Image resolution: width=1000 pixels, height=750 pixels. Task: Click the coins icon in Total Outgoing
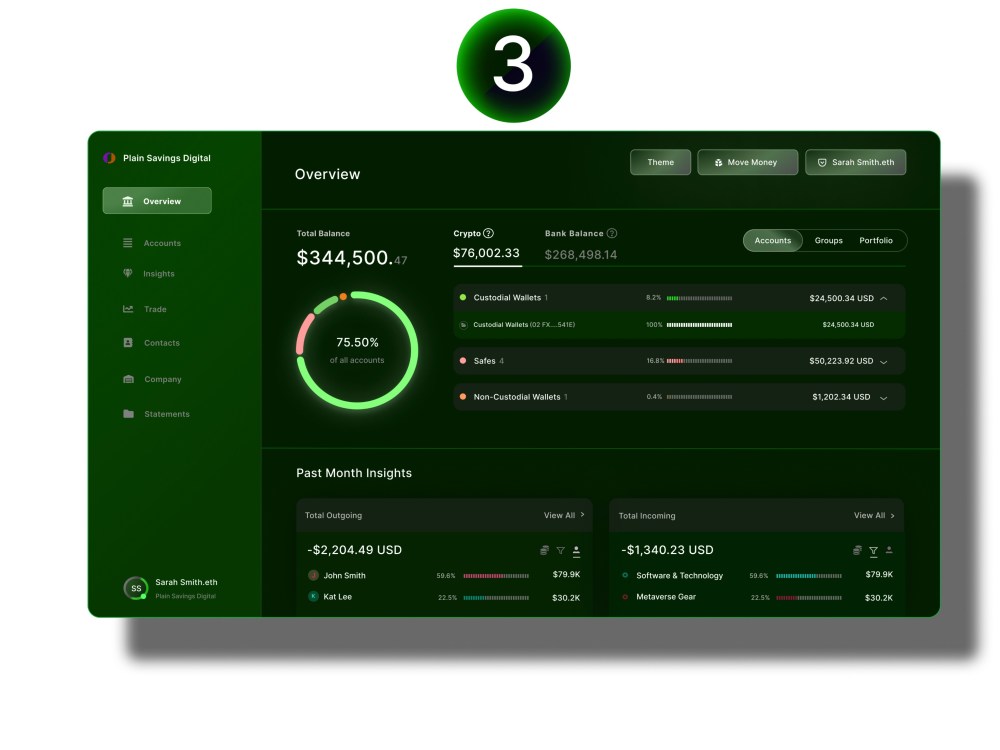tap(544, 550)
